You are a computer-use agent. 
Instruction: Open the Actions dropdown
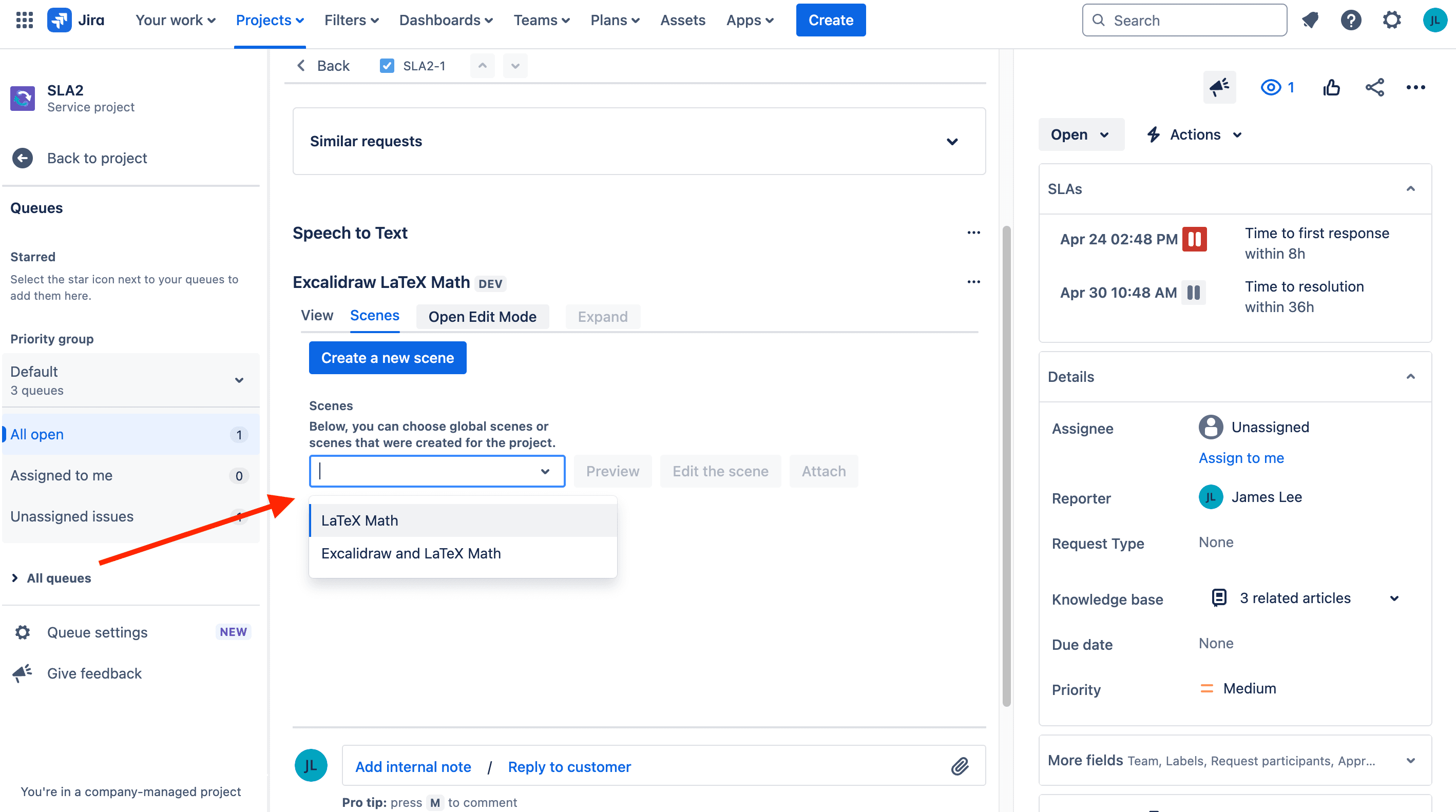pos(1194,134)
